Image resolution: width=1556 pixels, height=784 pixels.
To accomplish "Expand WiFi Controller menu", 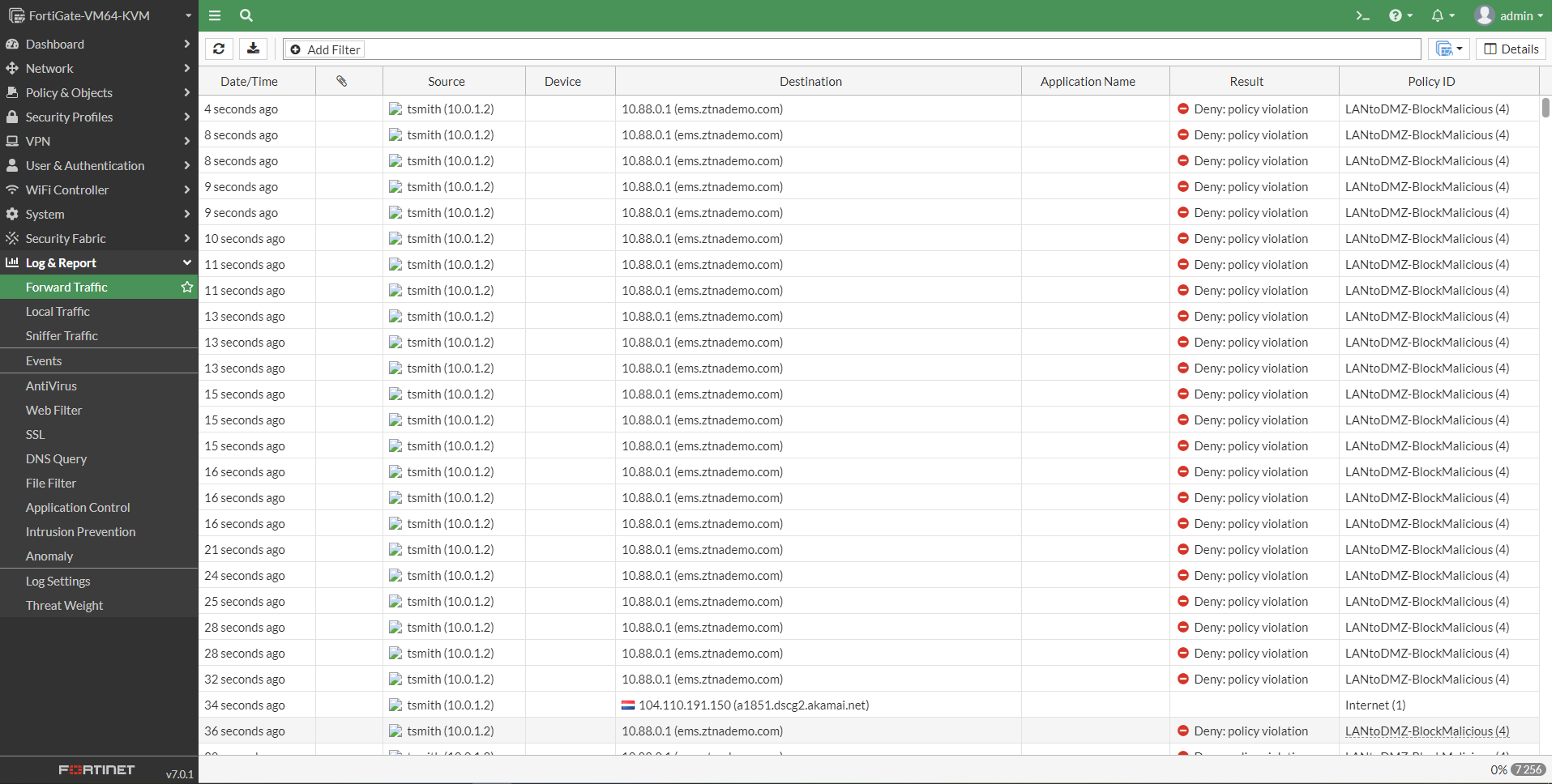I will tap(99, 190).
